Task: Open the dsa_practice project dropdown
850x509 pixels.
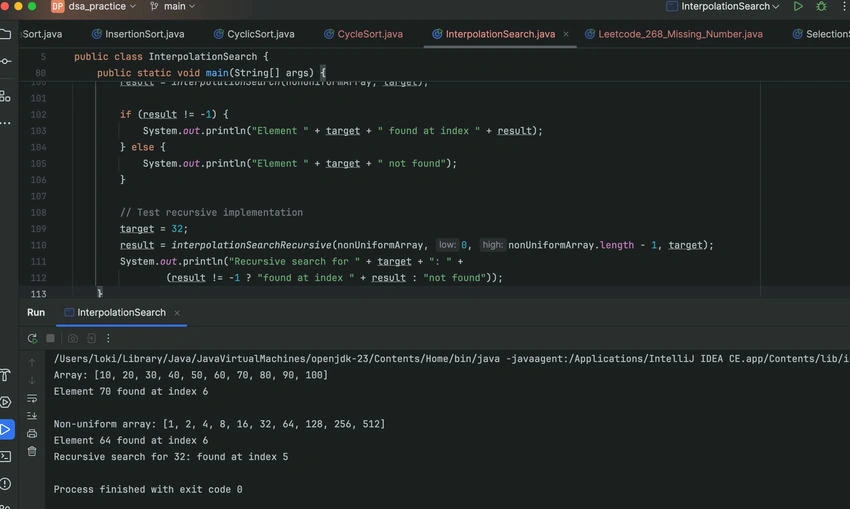Action: click(101, 7)
